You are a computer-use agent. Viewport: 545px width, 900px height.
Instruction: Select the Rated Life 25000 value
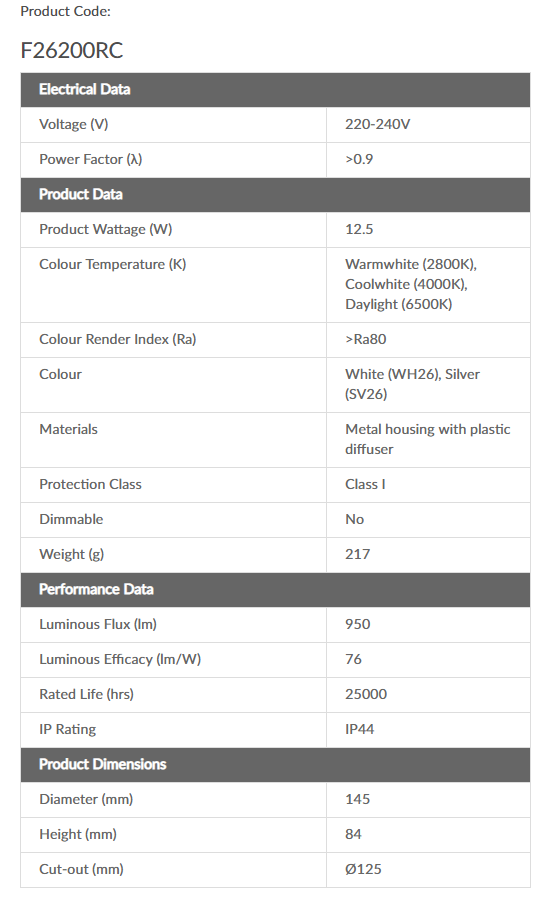click(366, 695)
